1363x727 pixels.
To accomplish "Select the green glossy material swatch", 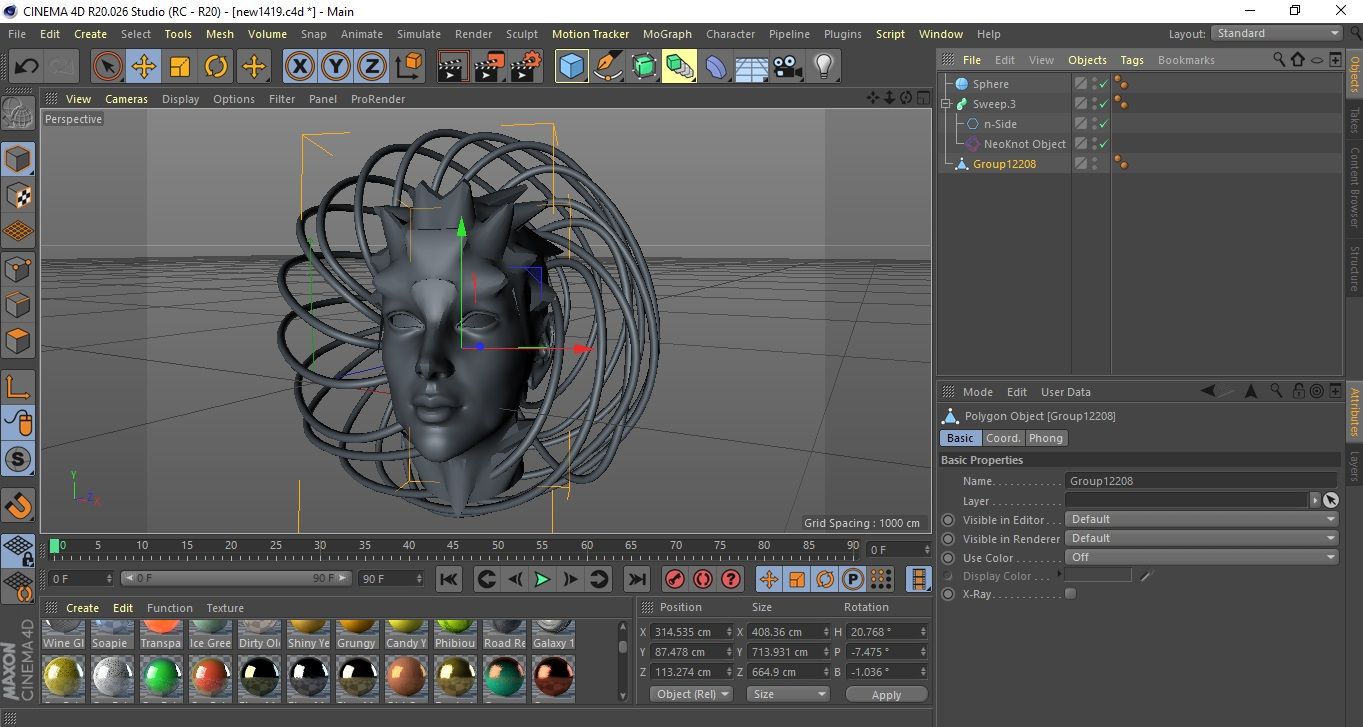I will tap(161, 677).
